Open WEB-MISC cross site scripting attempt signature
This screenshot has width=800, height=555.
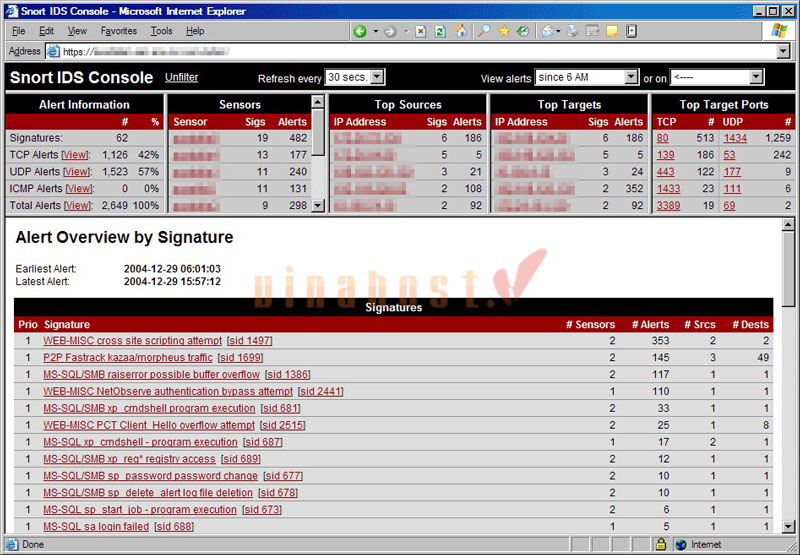tap(132, 341)
